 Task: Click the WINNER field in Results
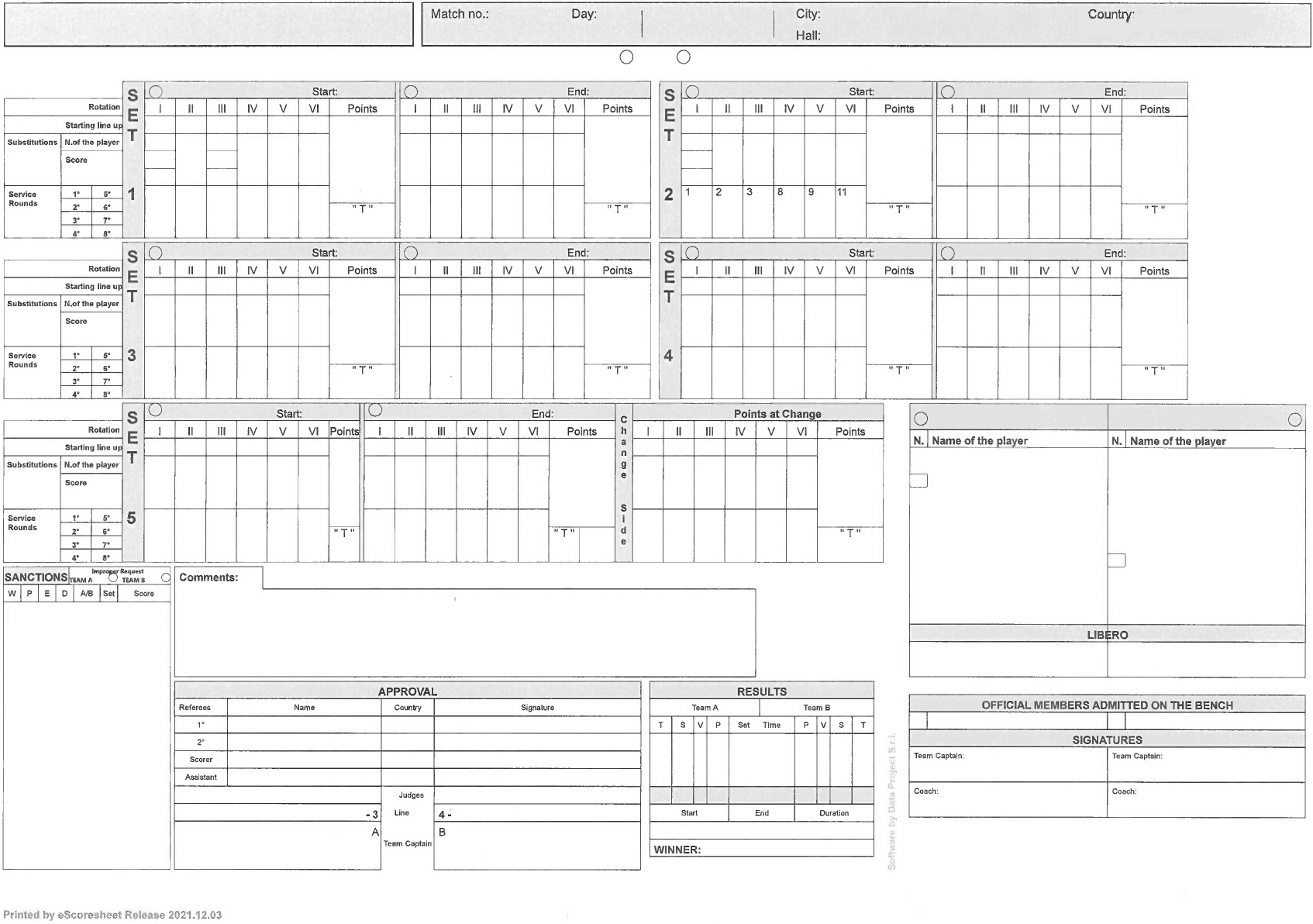click(761, 850)
